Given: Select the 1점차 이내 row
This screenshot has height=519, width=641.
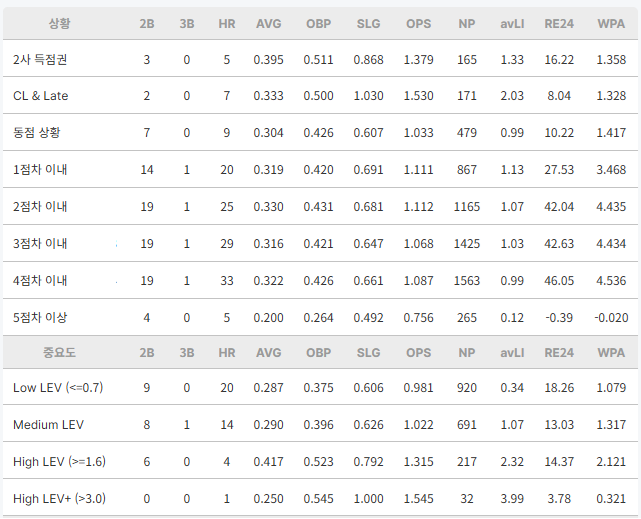Looking at the screenshot, I should click(x=320, y=170).
